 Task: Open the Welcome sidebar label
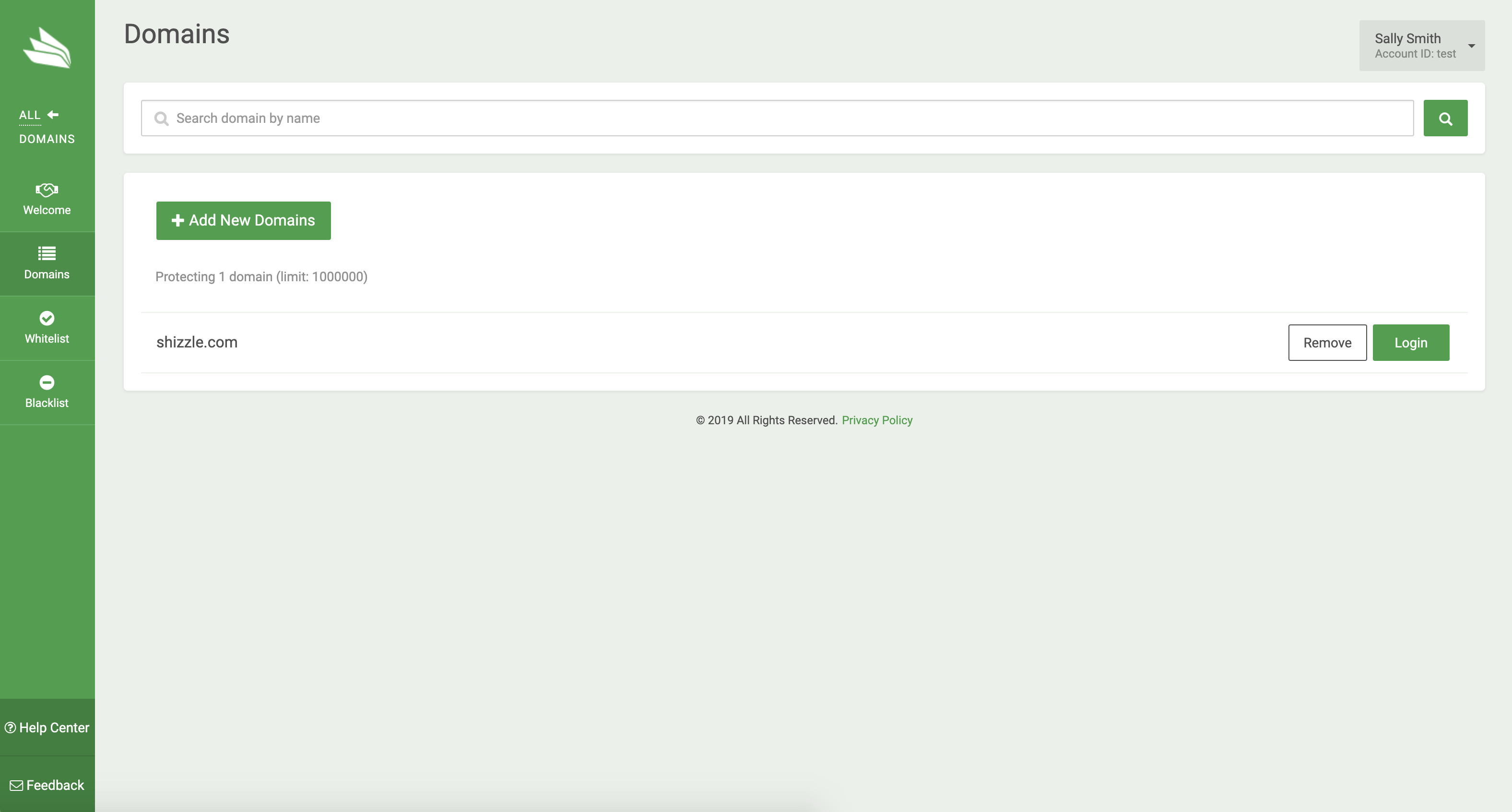pos(47,210)
